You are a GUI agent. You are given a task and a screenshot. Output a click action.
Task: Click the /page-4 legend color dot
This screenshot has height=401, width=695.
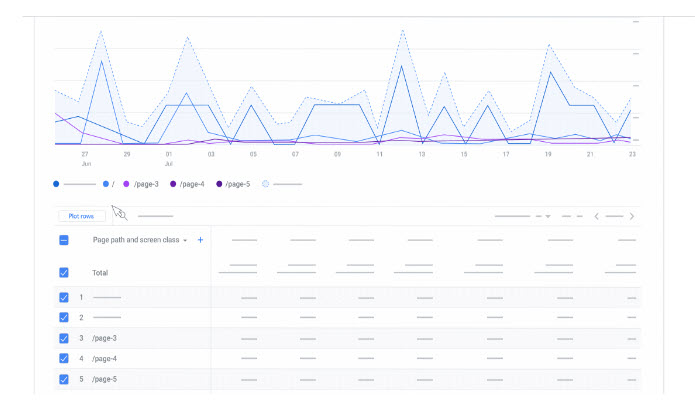click(173, 184)
